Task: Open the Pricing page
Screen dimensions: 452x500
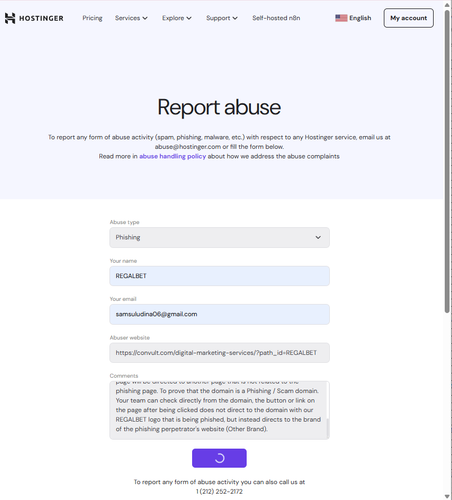Action: coord(92,18)
